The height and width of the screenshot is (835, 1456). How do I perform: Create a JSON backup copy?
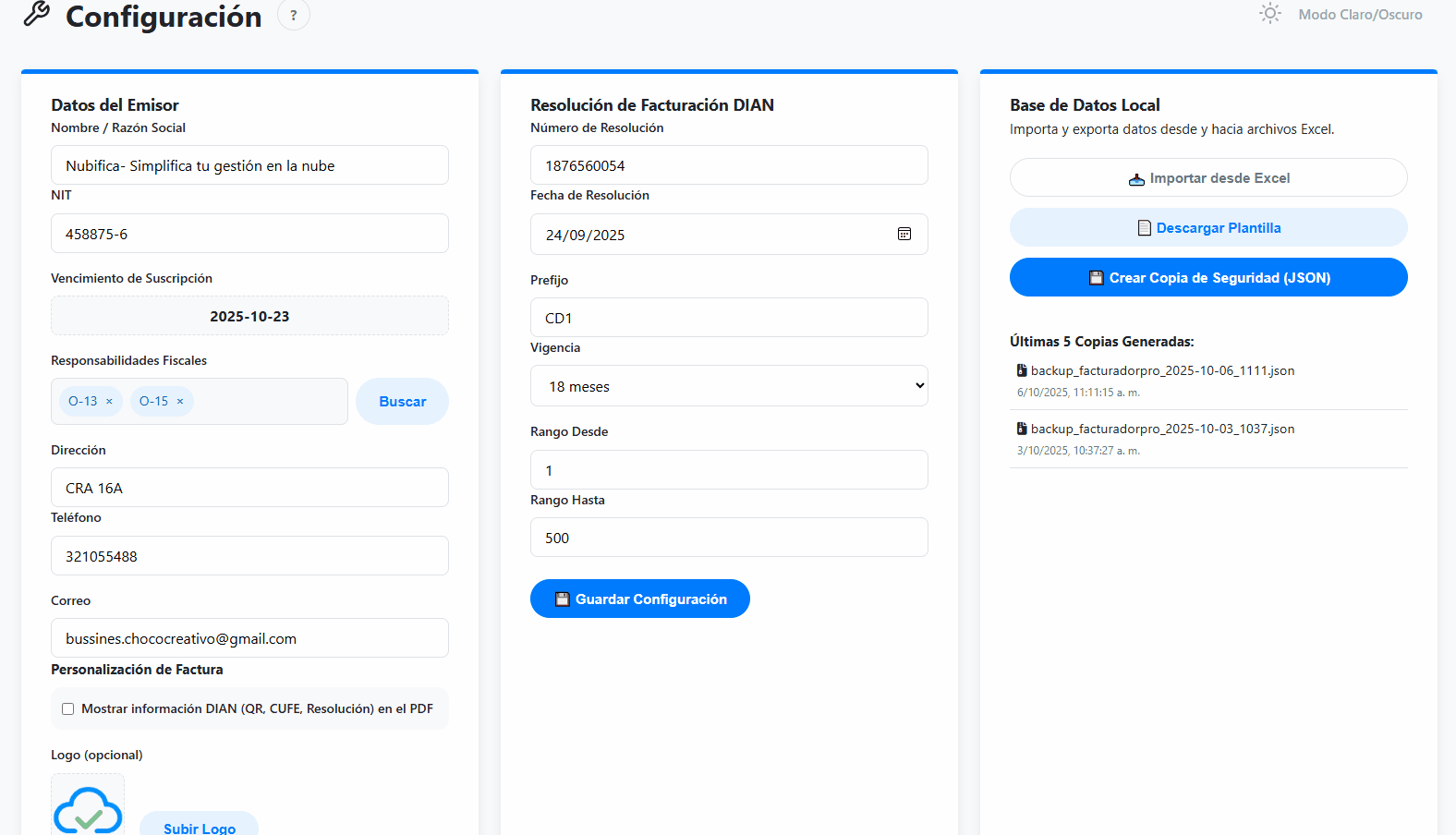pos(1208,278)
